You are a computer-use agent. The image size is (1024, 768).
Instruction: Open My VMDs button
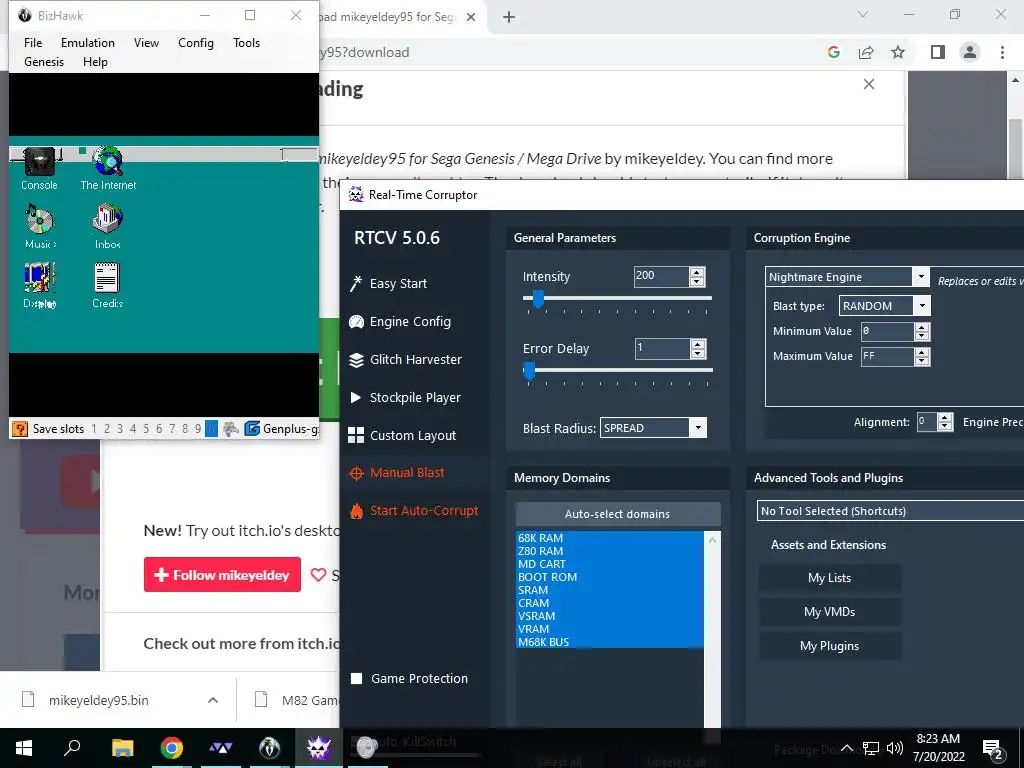click(x=829, y=612)
